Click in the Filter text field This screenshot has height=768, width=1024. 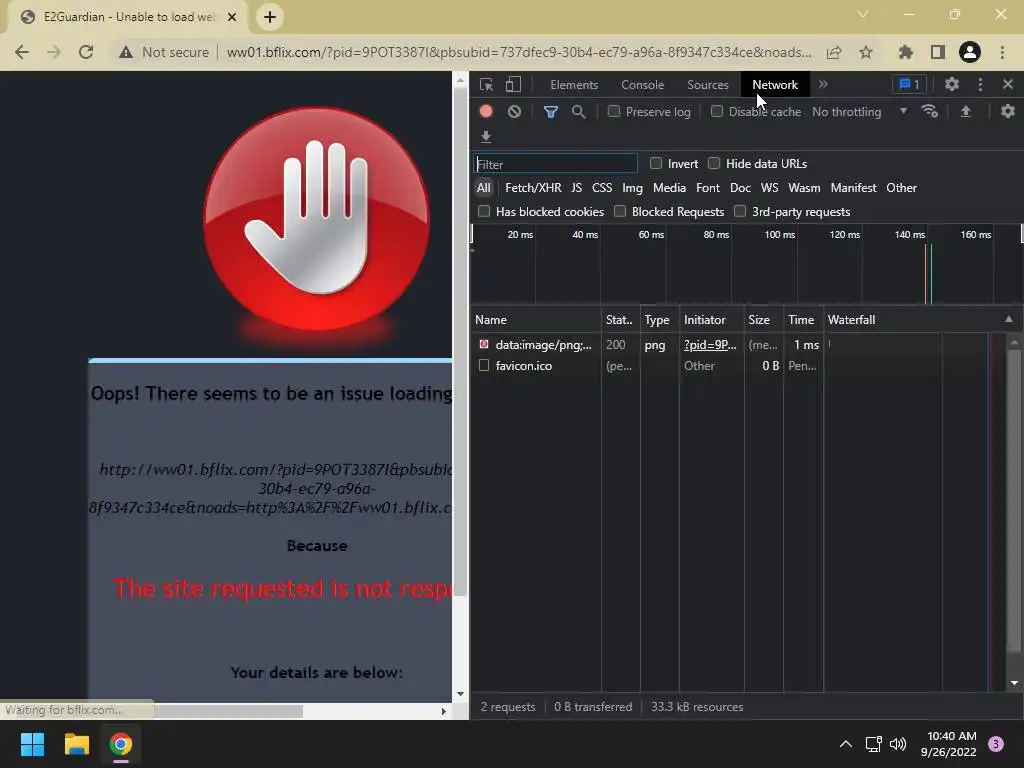[555, 164]
